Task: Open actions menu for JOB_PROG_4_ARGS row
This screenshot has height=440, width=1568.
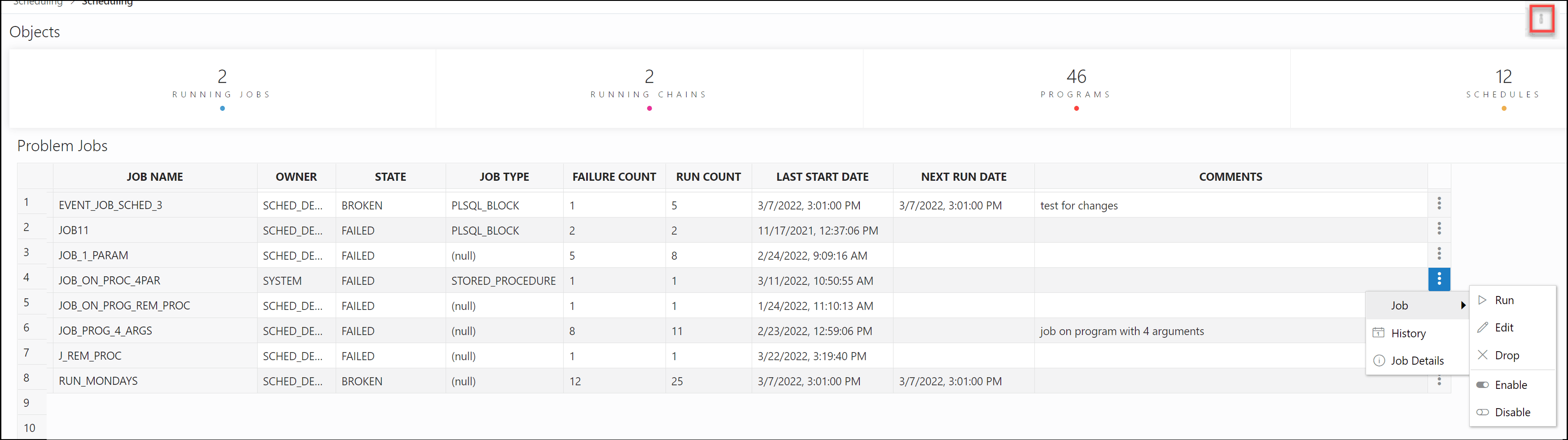Action: [1439, 330]
